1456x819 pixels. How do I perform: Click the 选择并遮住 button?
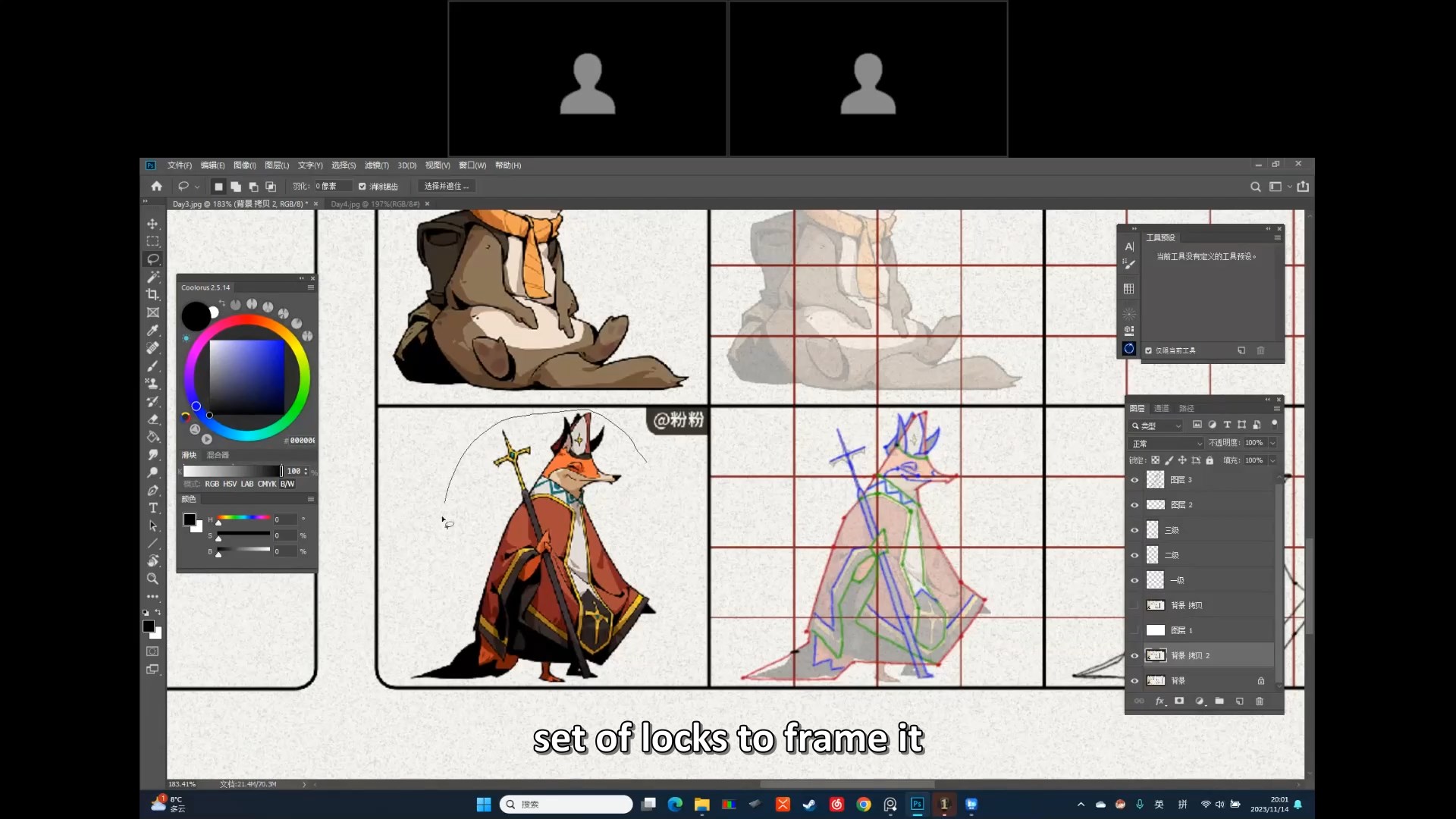click(x=446, y=187)
